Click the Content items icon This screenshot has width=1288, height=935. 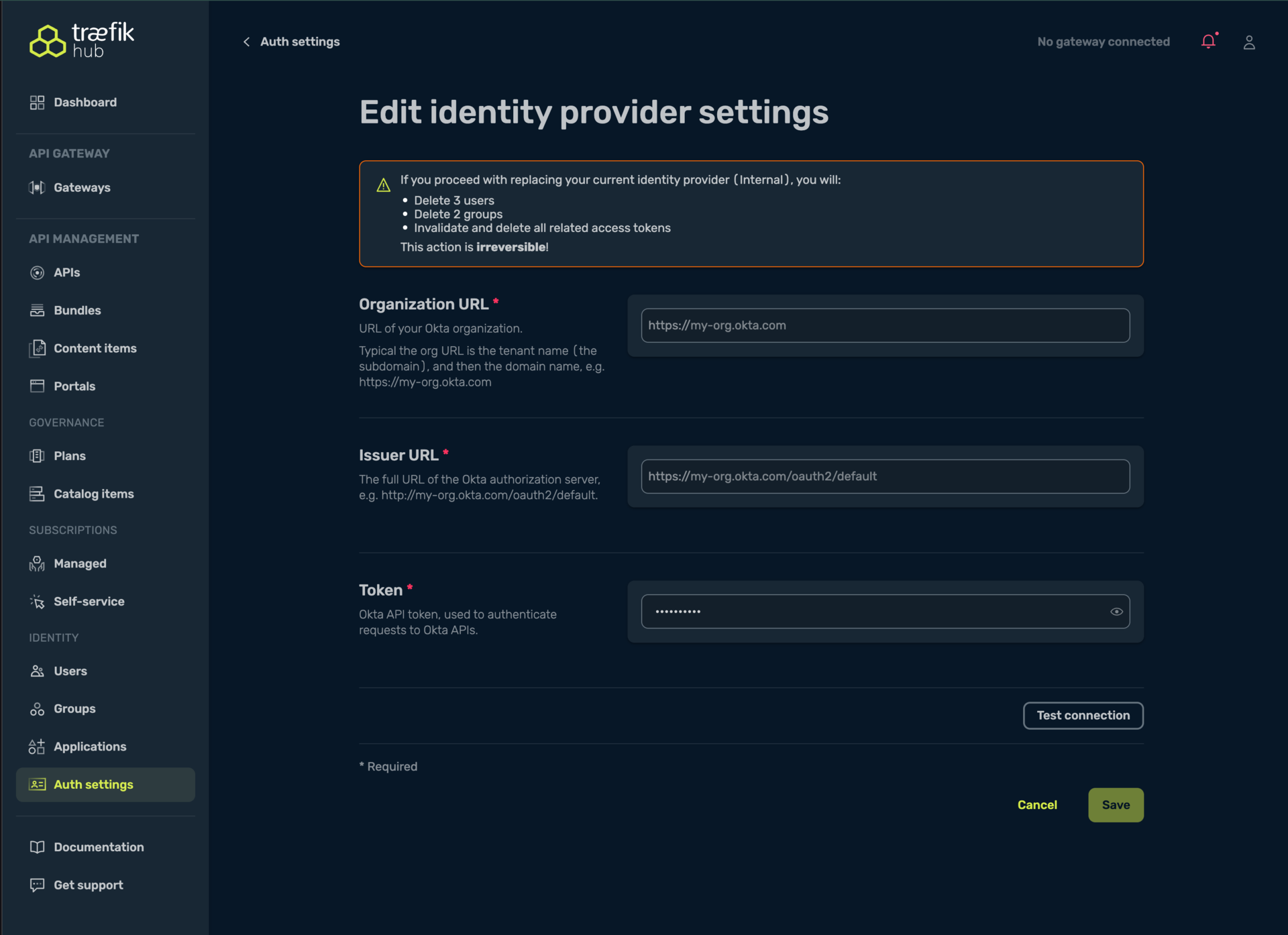(x=37, y=349)
